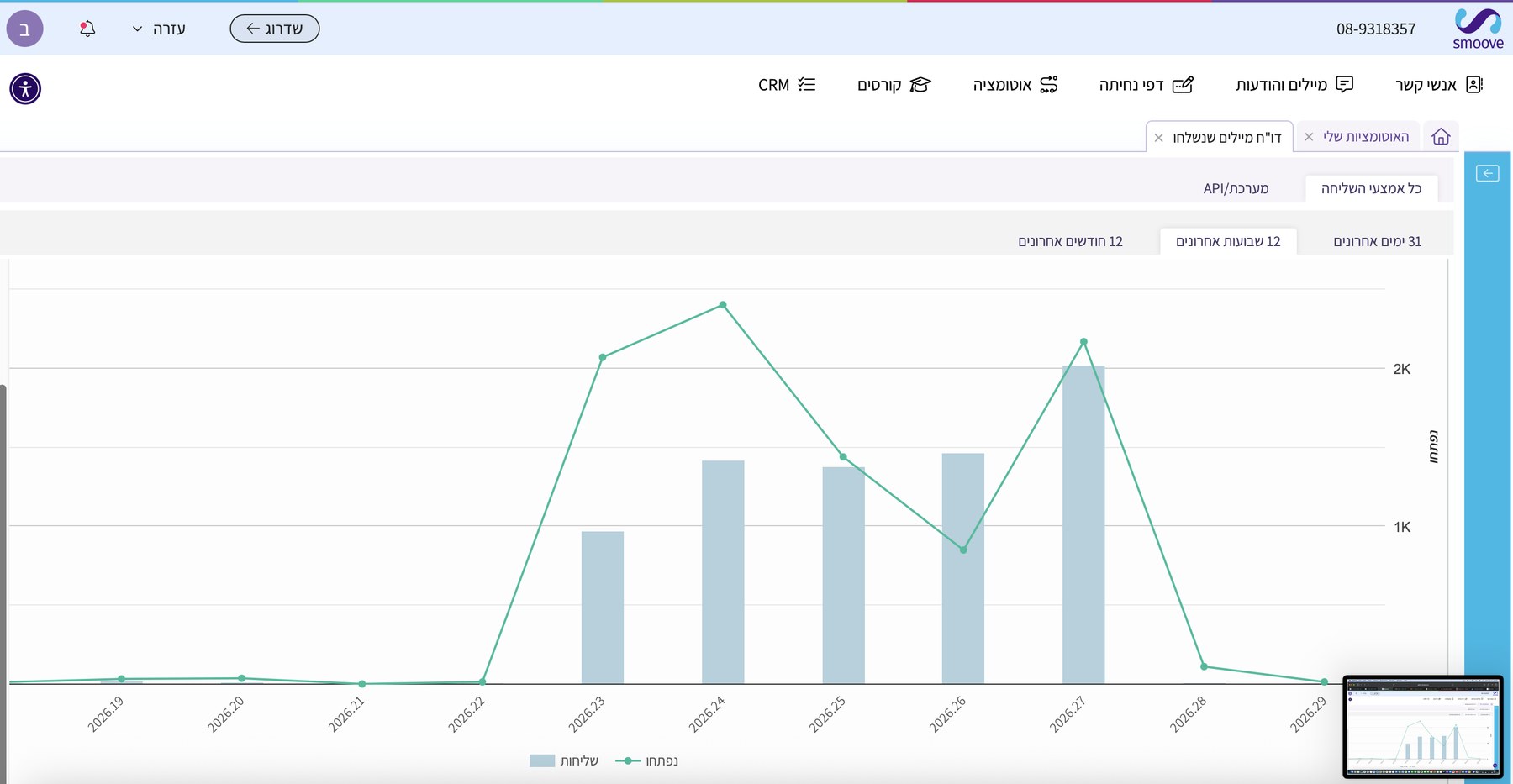Collapse the blue sidebar arrow icon
This screenshot has height=784, width=1513.
tap(1487, 173)
